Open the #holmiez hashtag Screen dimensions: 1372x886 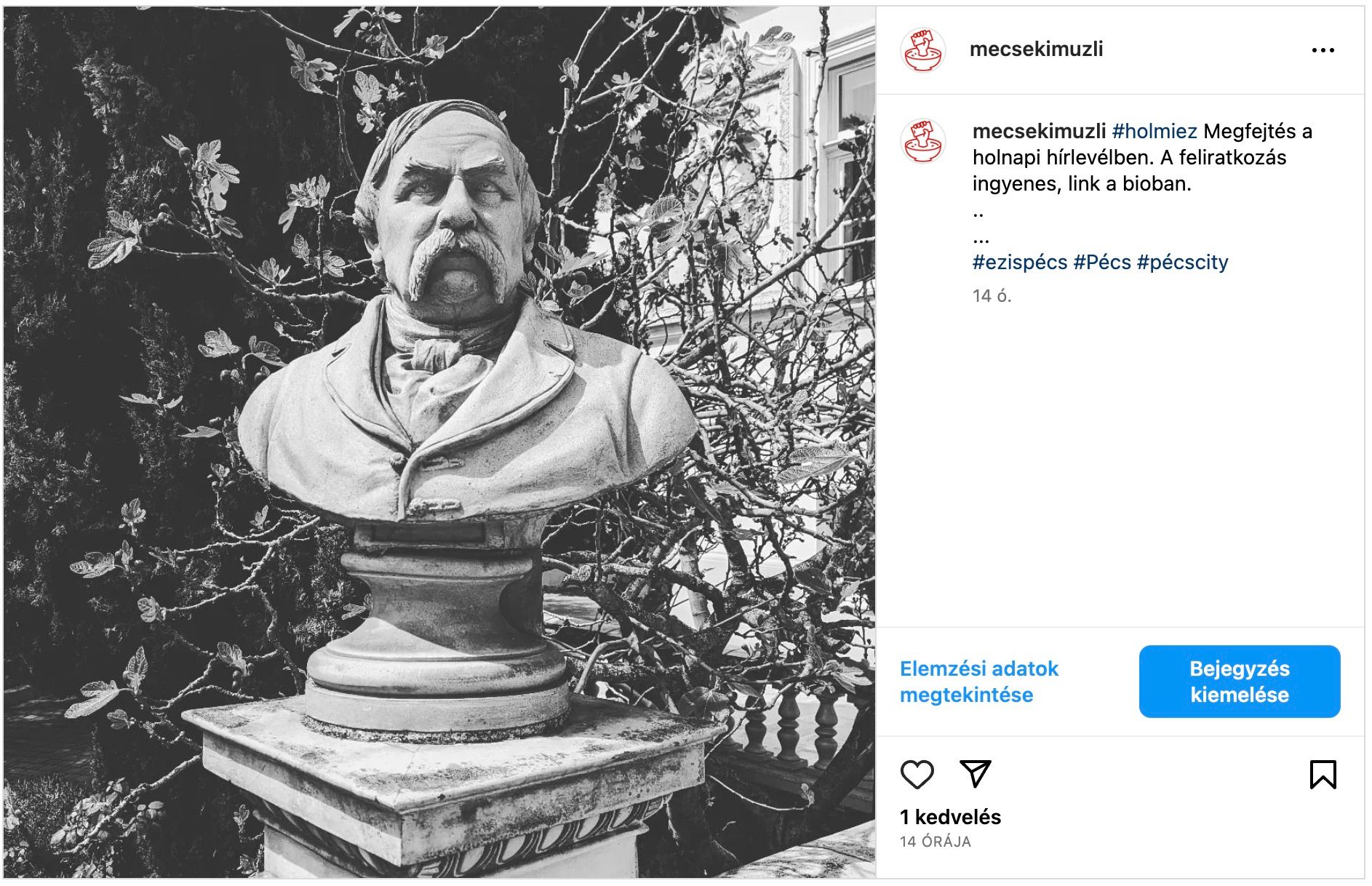coord(1154,131)
